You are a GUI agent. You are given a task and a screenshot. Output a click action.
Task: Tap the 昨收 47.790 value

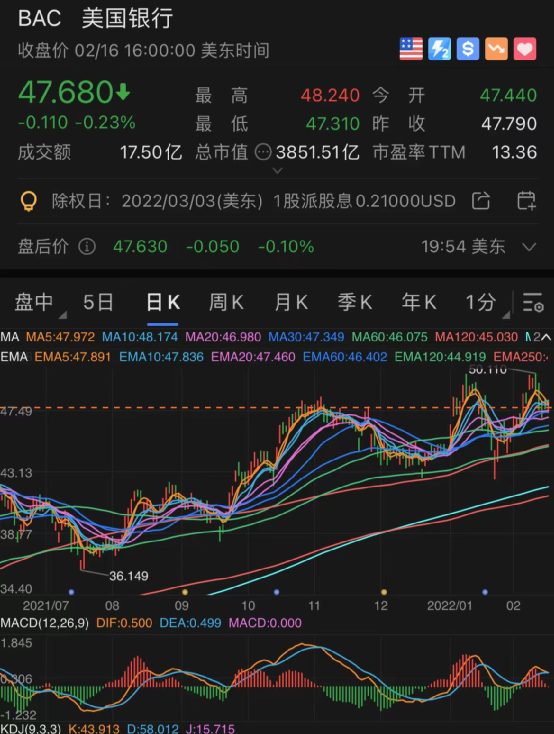[509, 124]
